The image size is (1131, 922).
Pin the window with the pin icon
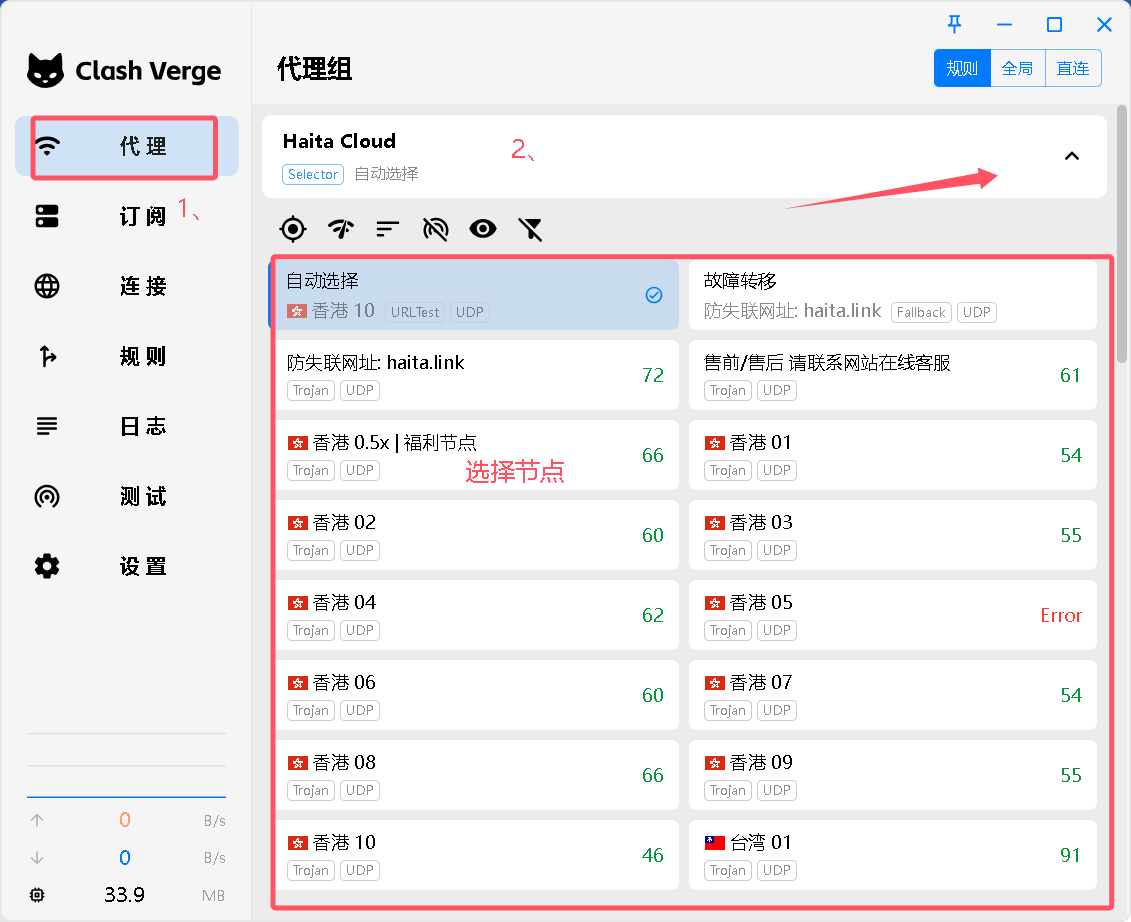[954, 24]
